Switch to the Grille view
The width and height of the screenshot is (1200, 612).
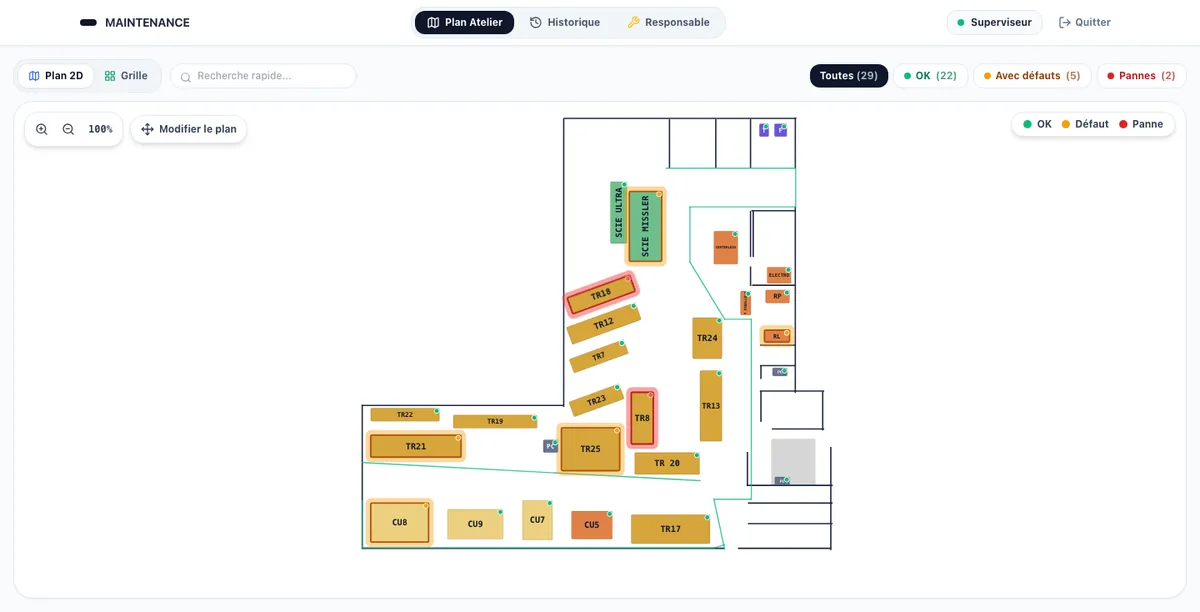126,76
